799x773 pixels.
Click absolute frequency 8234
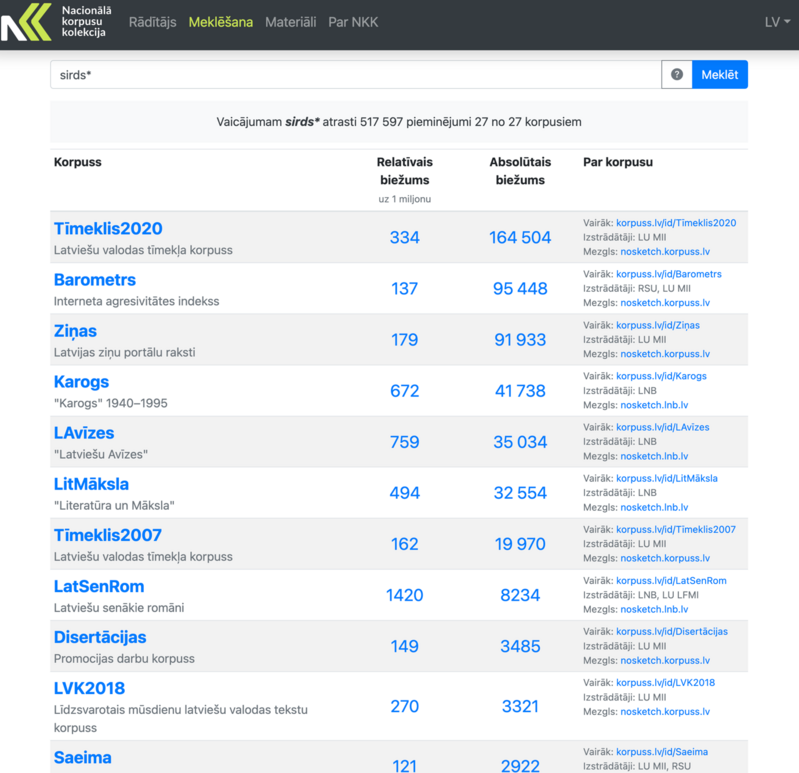[520, 595]
